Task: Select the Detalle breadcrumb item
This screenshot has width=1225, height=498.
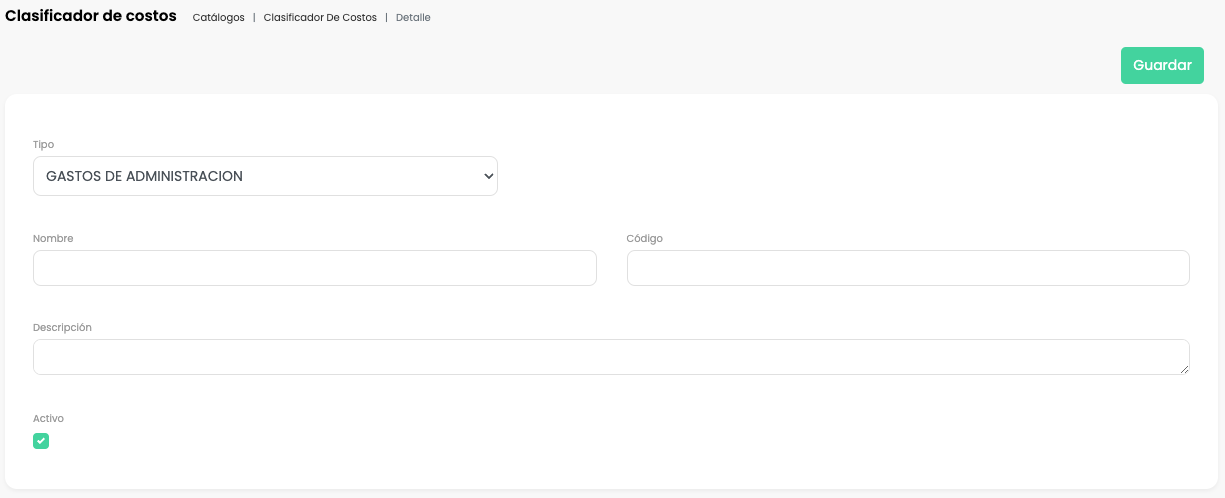Action: coord(413,18)
